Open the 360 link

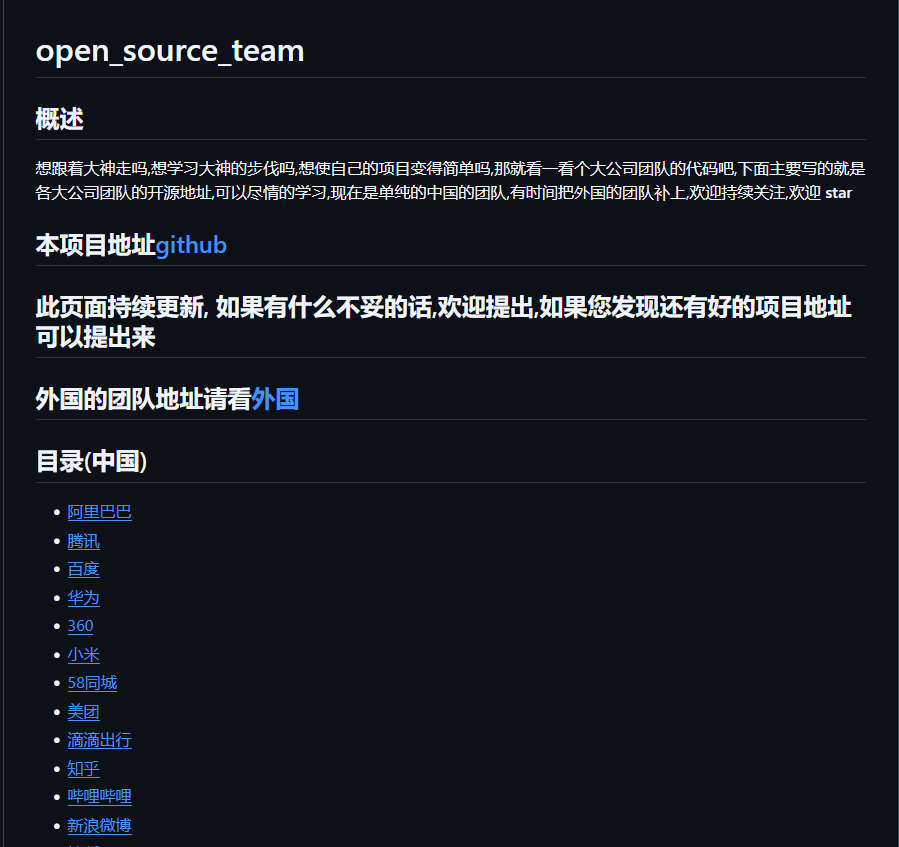[80, 626]
